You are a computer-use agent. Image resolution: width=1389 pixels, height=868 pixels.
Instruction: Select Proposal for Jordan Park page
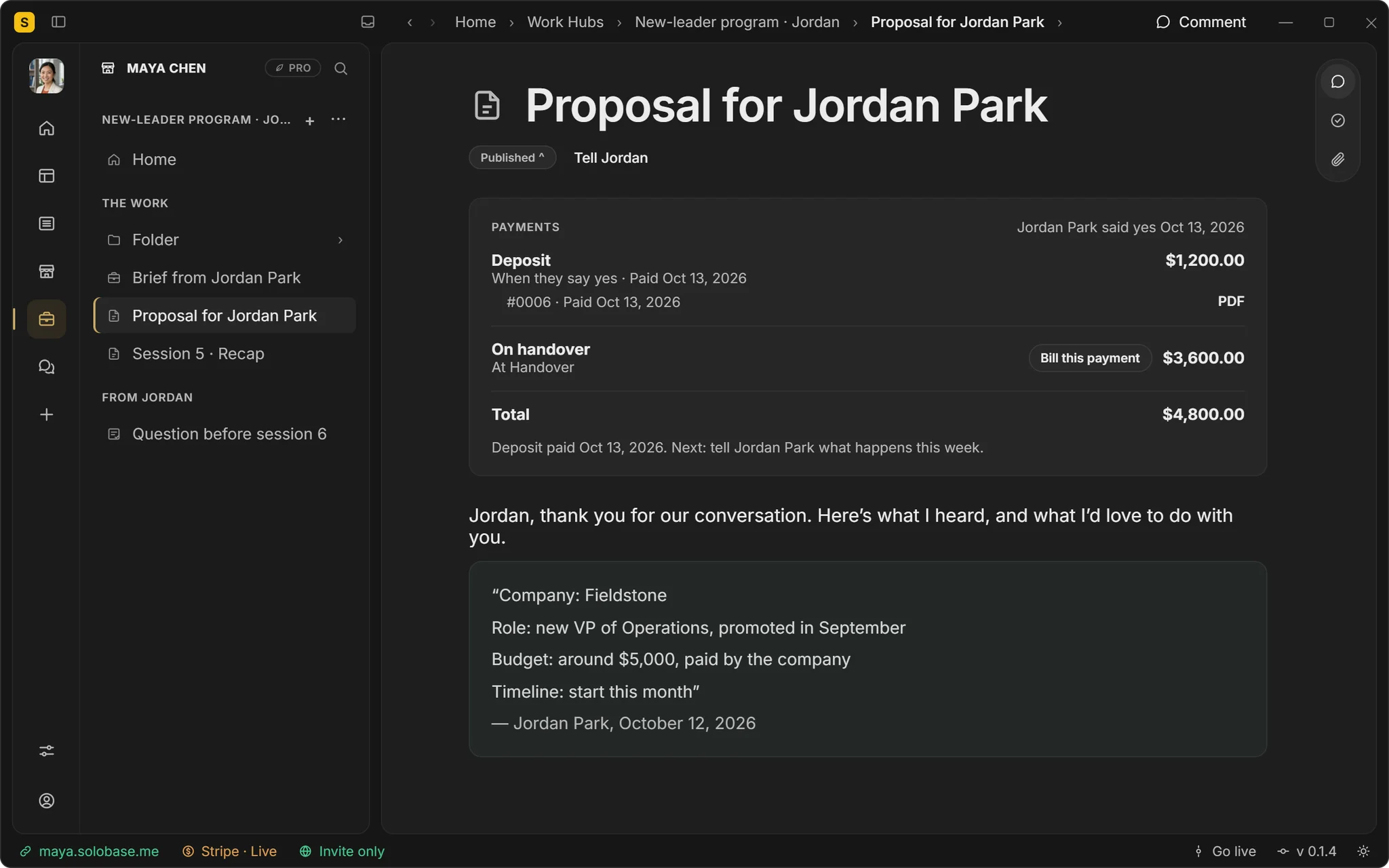tap(224, 315)
